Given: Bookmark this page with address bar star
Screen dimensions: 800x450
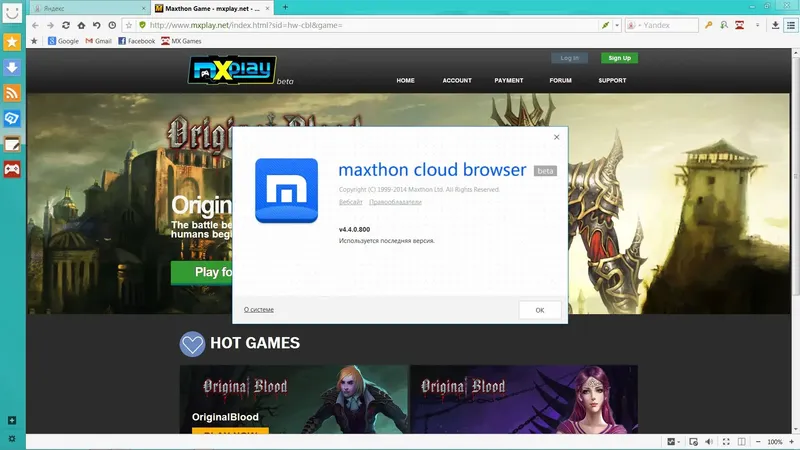Looking at the screenshot, I should click(x=129, y=25).
